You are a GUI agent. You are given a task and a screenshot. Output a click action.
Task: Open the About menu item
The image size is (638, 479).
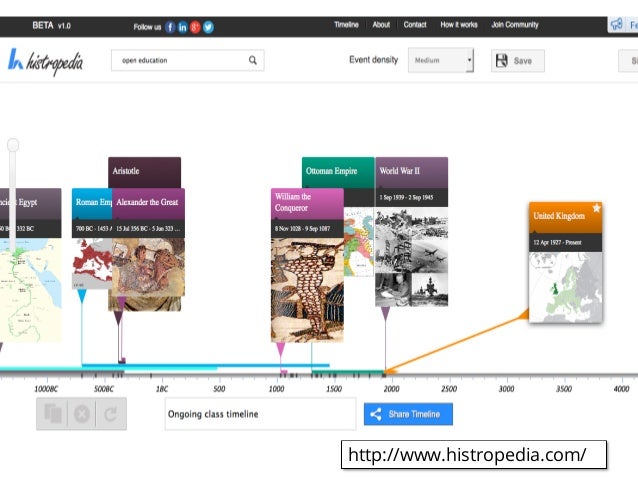[x=381, y=25]
